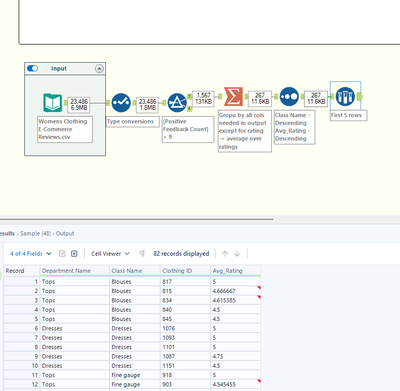Select Clothing ID cell 817
The width and height of the screenshot is (400, 391).
(x=185, y=282)
